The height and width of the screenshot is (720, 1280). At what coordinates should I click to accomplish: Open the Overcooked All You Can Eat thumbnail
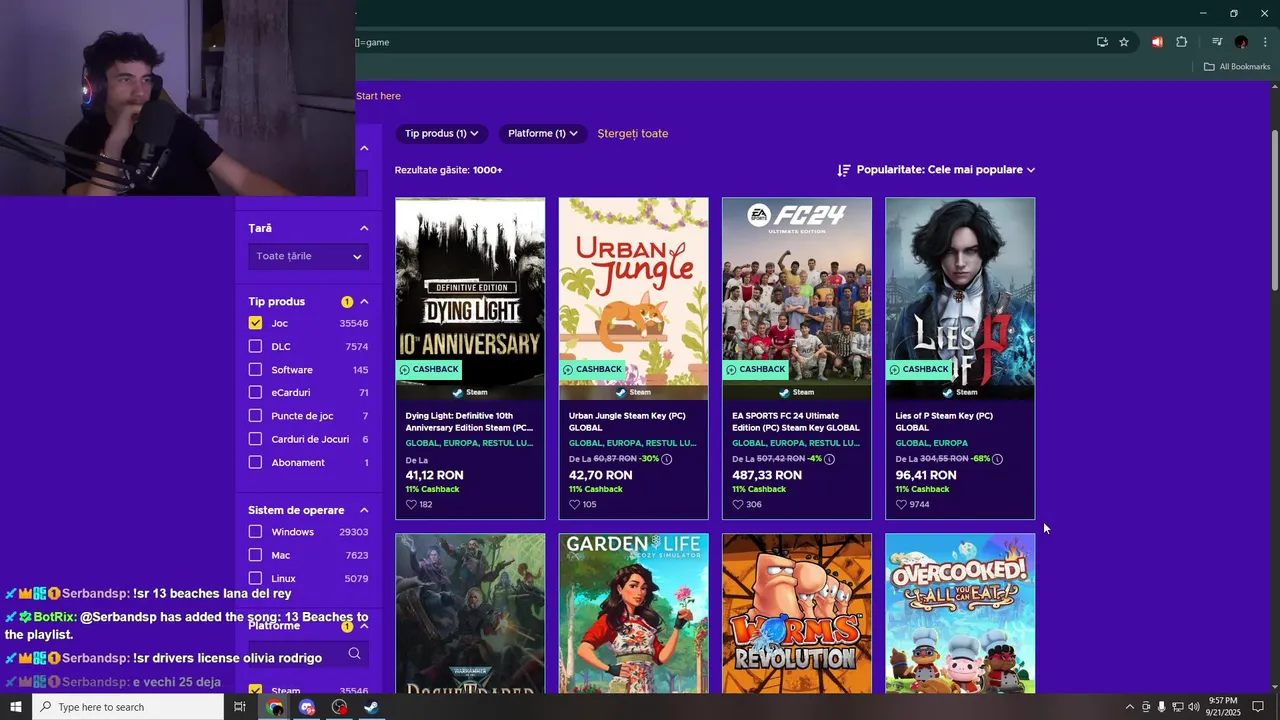tap(960, 613)
